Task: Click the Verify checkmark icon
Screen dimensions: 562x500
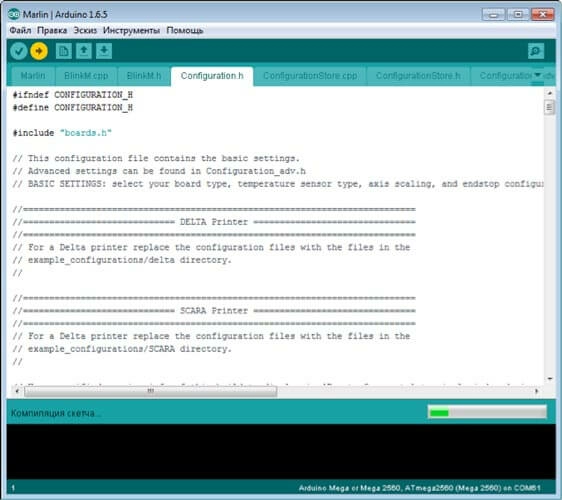Action: (19, 51)
